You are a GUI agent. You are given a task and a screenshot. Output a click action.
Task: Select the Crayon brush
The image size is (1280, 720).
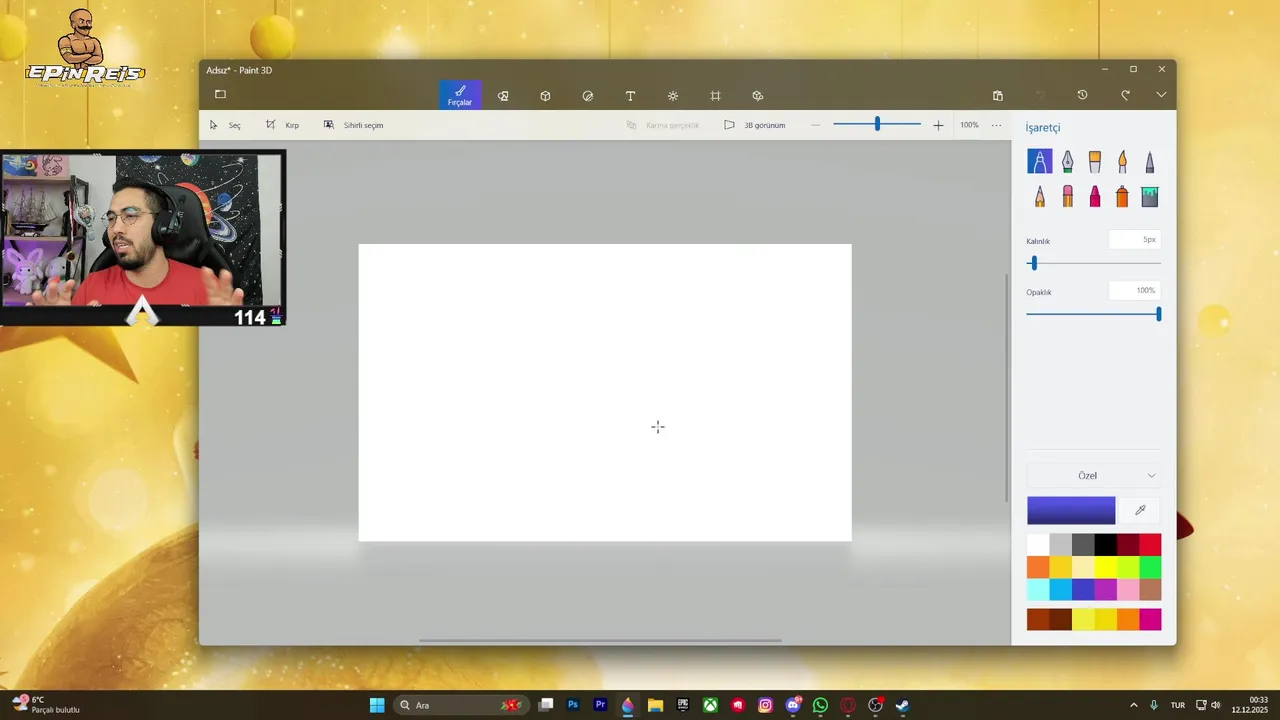click(x=1095, y=197)
